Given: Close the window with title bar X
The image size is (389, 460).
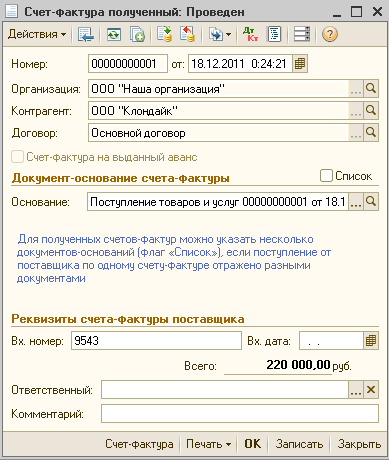Looking at the screenshot, I should (377, 12).
